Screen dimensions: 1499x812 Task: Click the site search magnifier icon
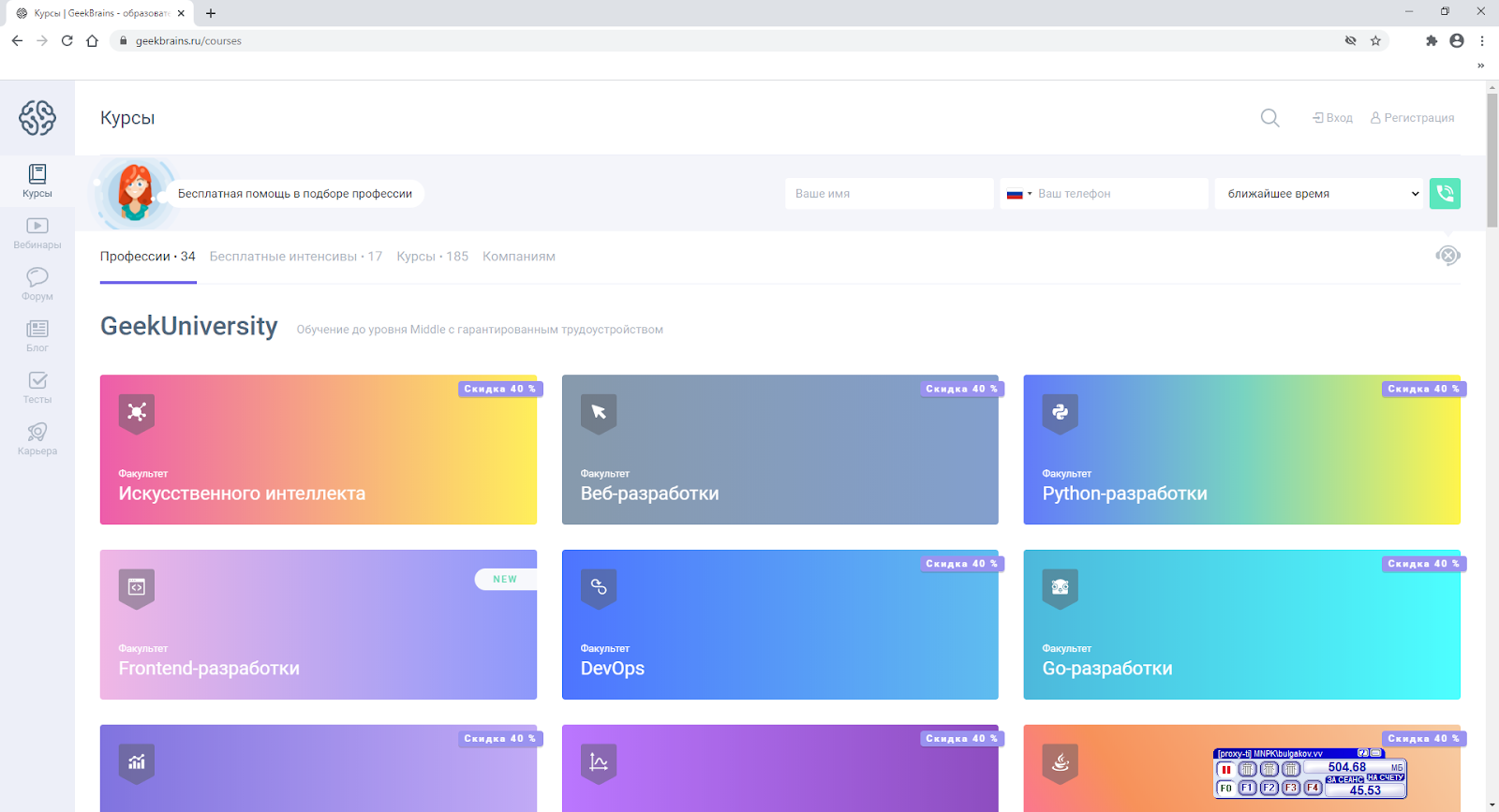[x=1269, y=118]
